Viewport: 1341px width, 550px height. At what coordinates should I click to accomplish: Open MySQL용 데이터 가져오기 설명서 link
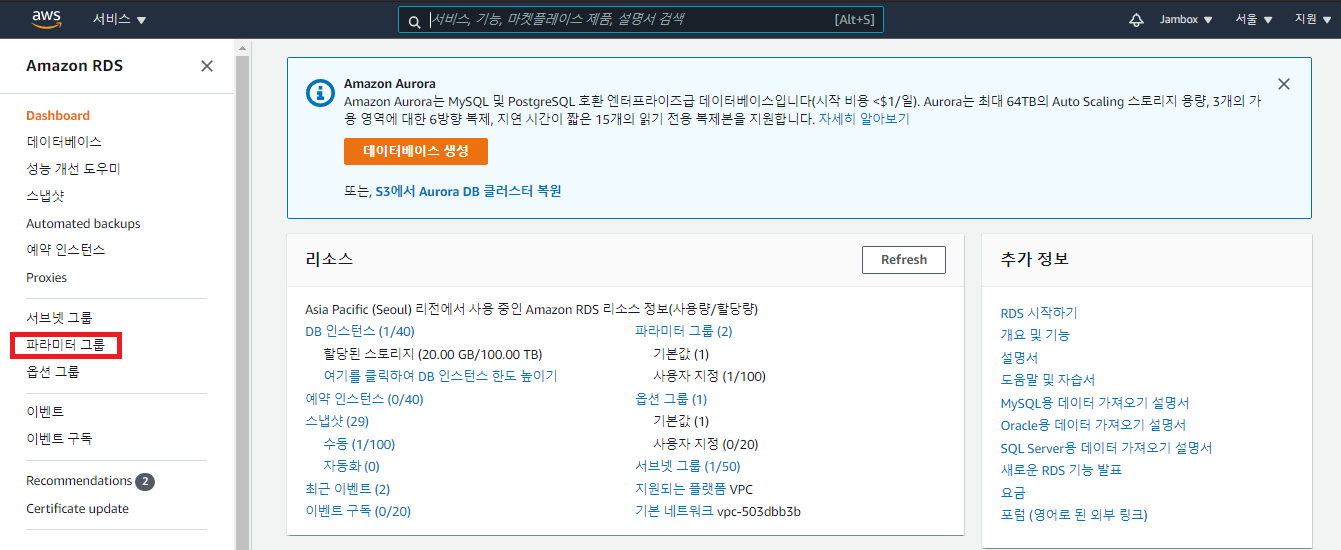pos(1095,403)
